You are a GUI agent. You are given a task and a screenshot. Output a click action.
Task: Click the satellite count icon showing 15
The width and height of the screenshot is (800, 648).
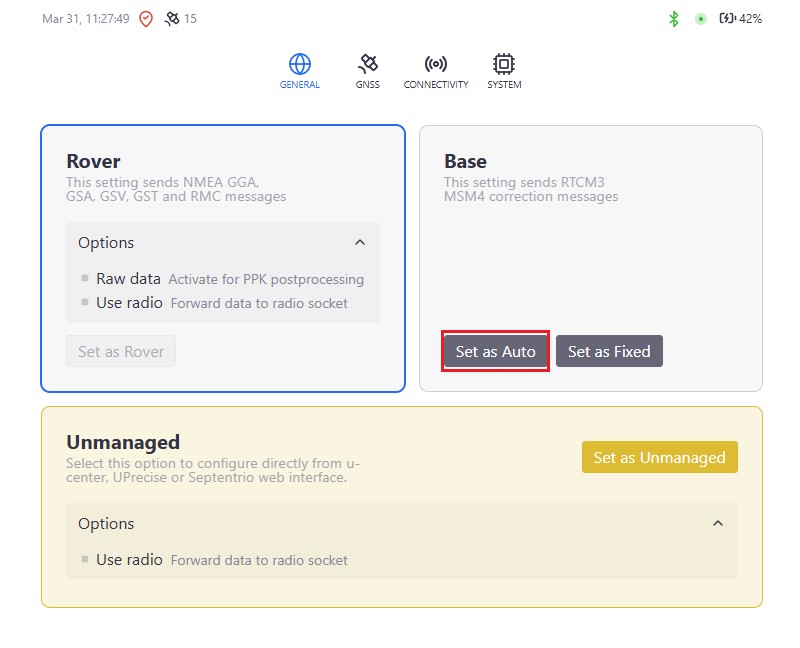pyautogui.click(x=172, y=19)
